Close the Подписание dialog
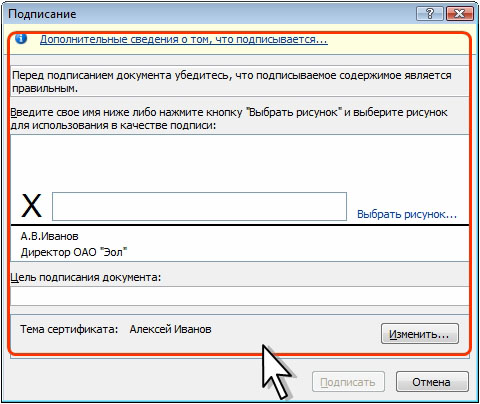Screen dimensions: 480x404 tap(459, 14)
